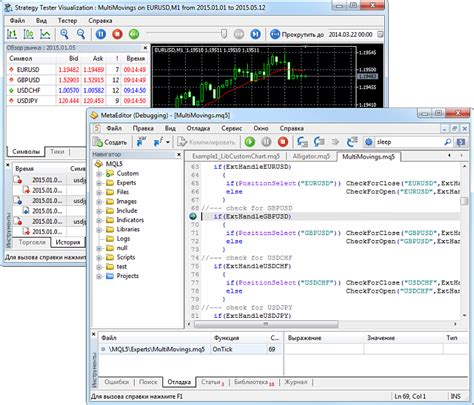Start debugging with the green play icon

[x=250, y=142]
